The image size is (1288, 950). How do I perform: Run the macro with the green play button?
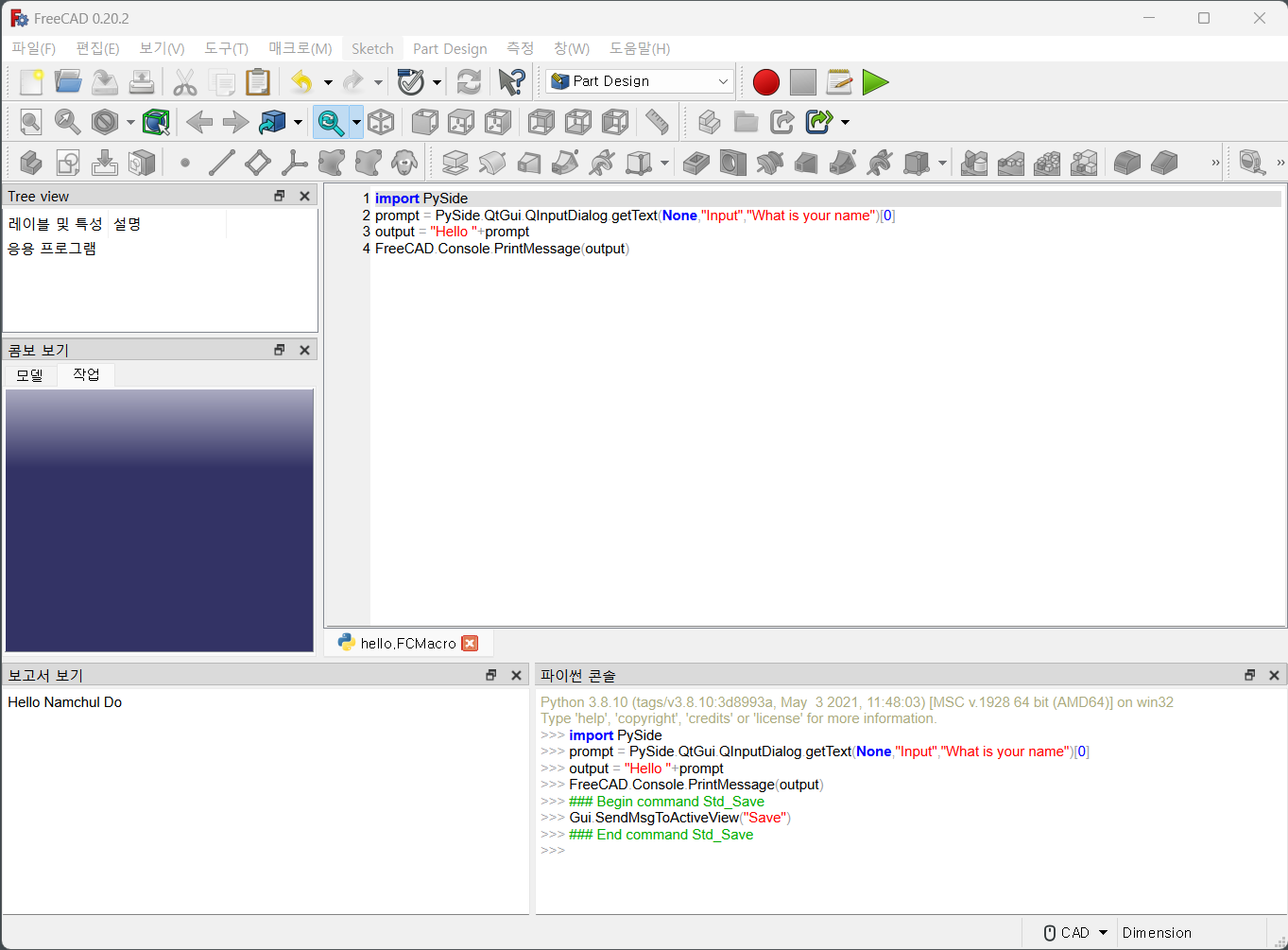[876, 82]
